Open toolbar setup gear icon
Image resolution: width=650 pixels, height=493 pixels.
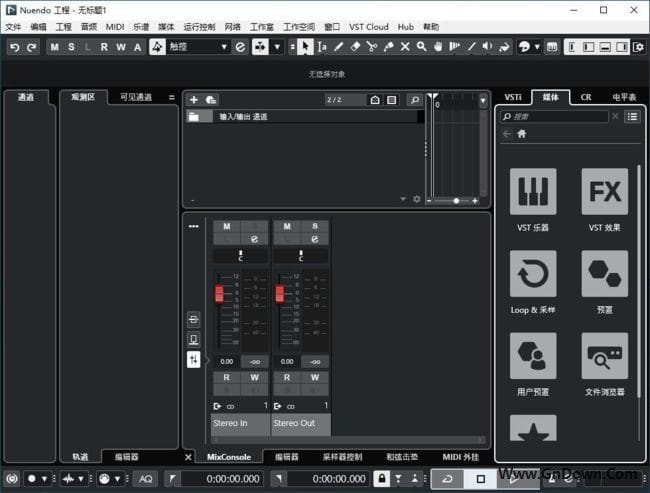pos(638,47)
